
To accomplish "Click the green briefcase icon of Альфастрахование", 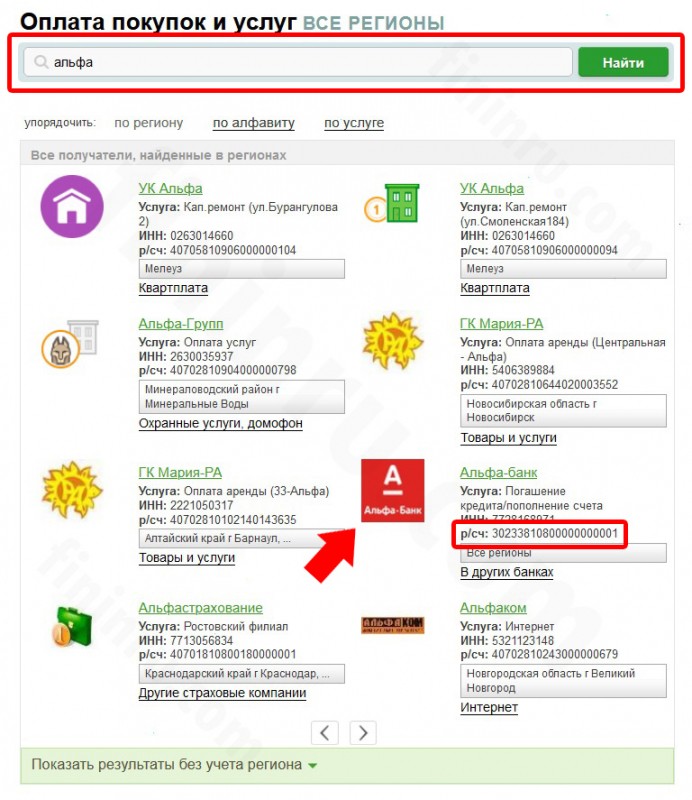I will (72, 627).
